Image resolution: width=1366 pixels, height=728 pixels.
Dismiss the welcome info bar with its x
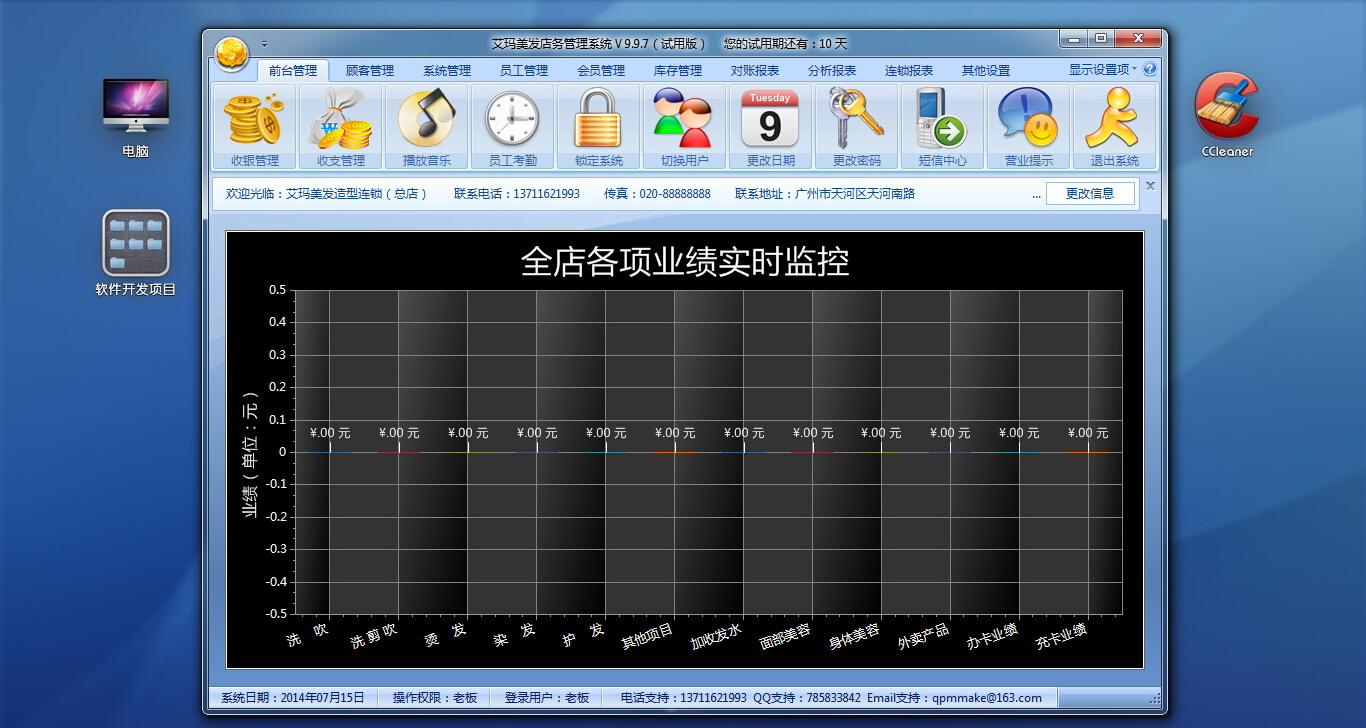point(1150,185)
